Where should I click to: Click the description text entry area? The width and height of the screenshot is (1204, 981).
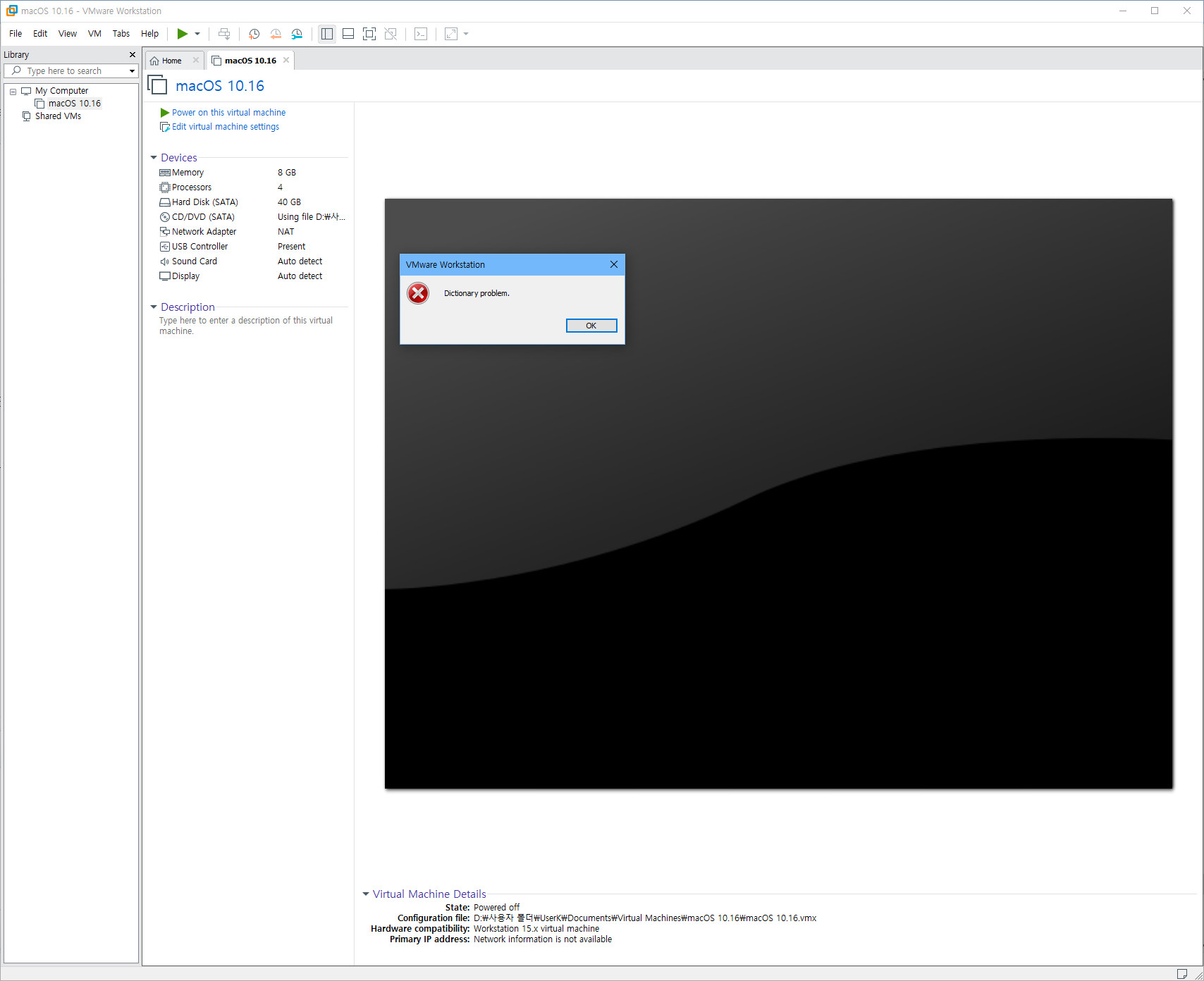coord(246,326)
